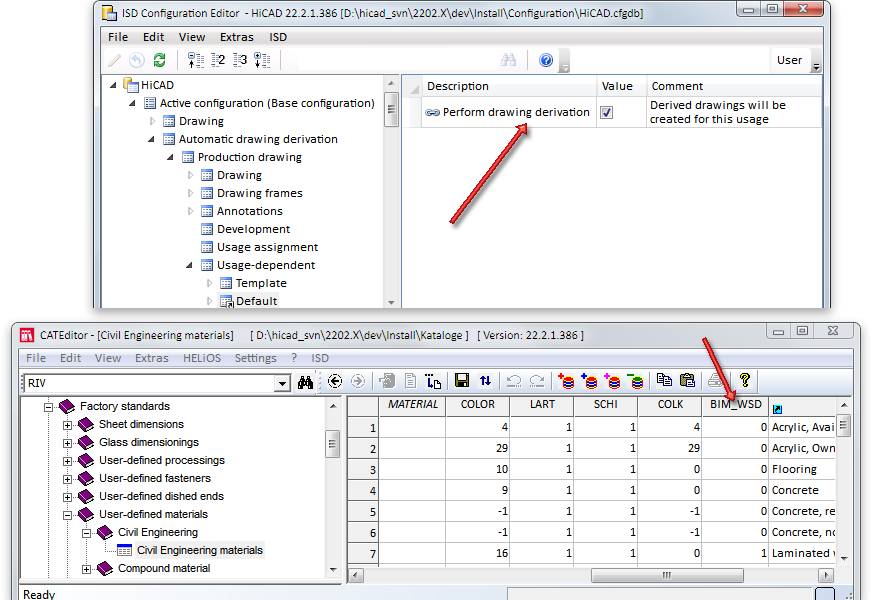Toggle the Perform drawing derivation checkbox
This screenshot has height=600, width=872.
point(606,113)
